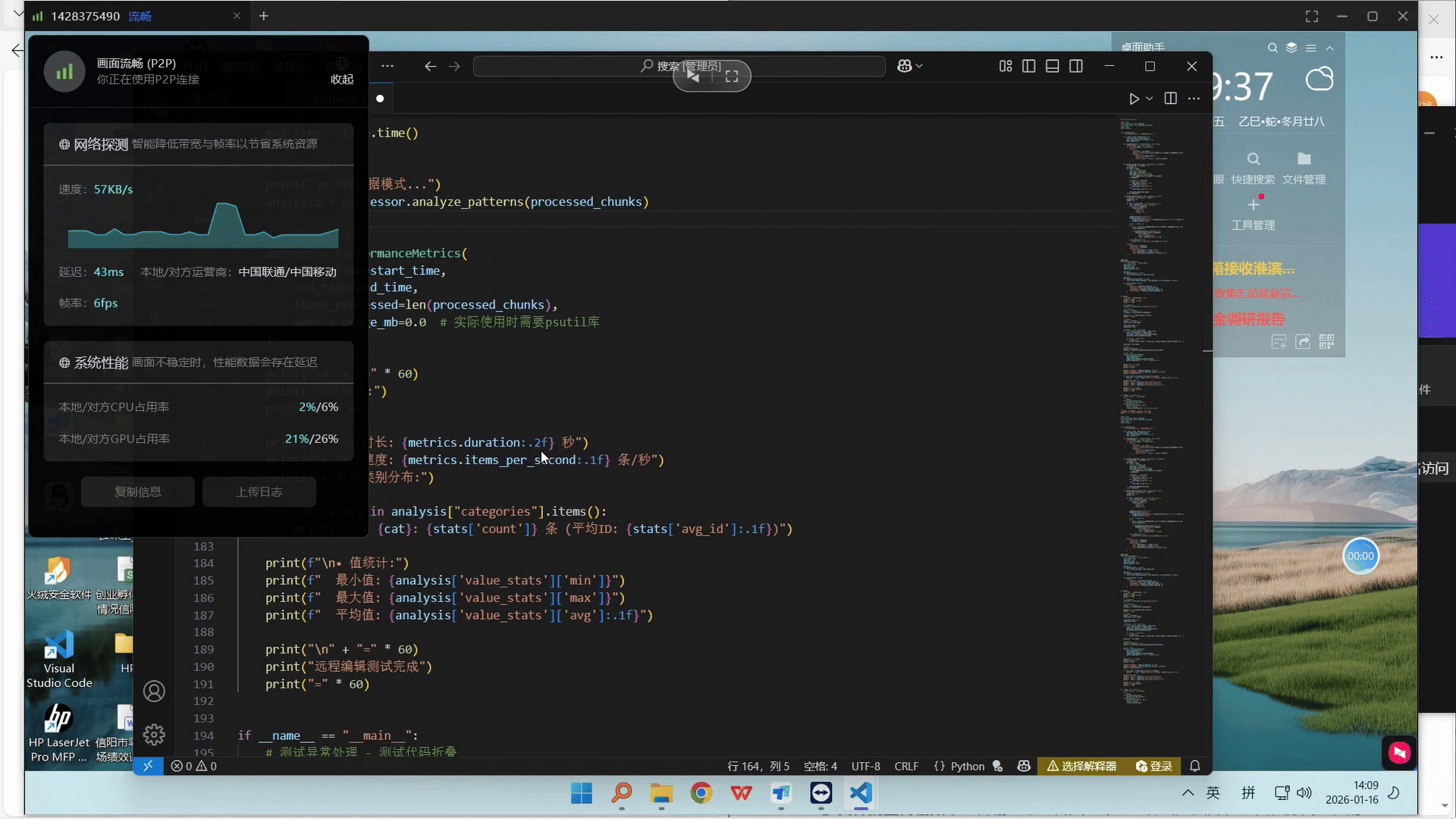Viewport: 1456px width, 819px height.
Task: Open the Accounts icon in activity bar
Action: pos(154,692)
